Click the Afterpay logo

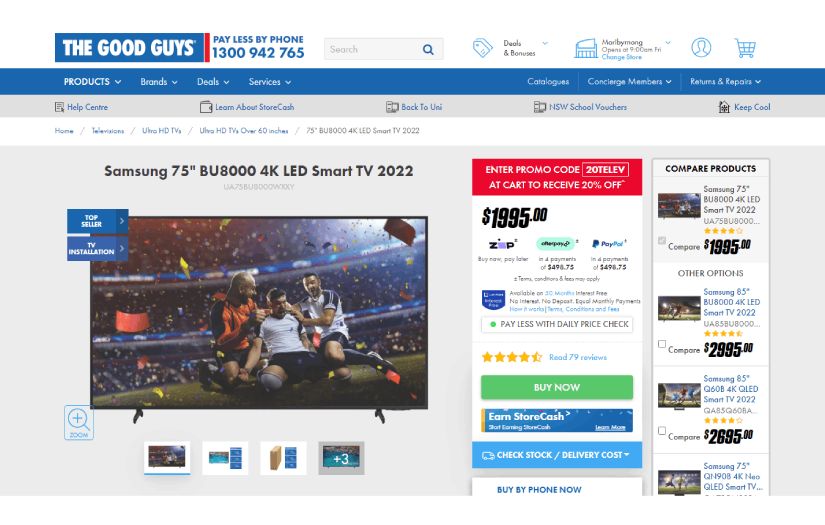556,244
